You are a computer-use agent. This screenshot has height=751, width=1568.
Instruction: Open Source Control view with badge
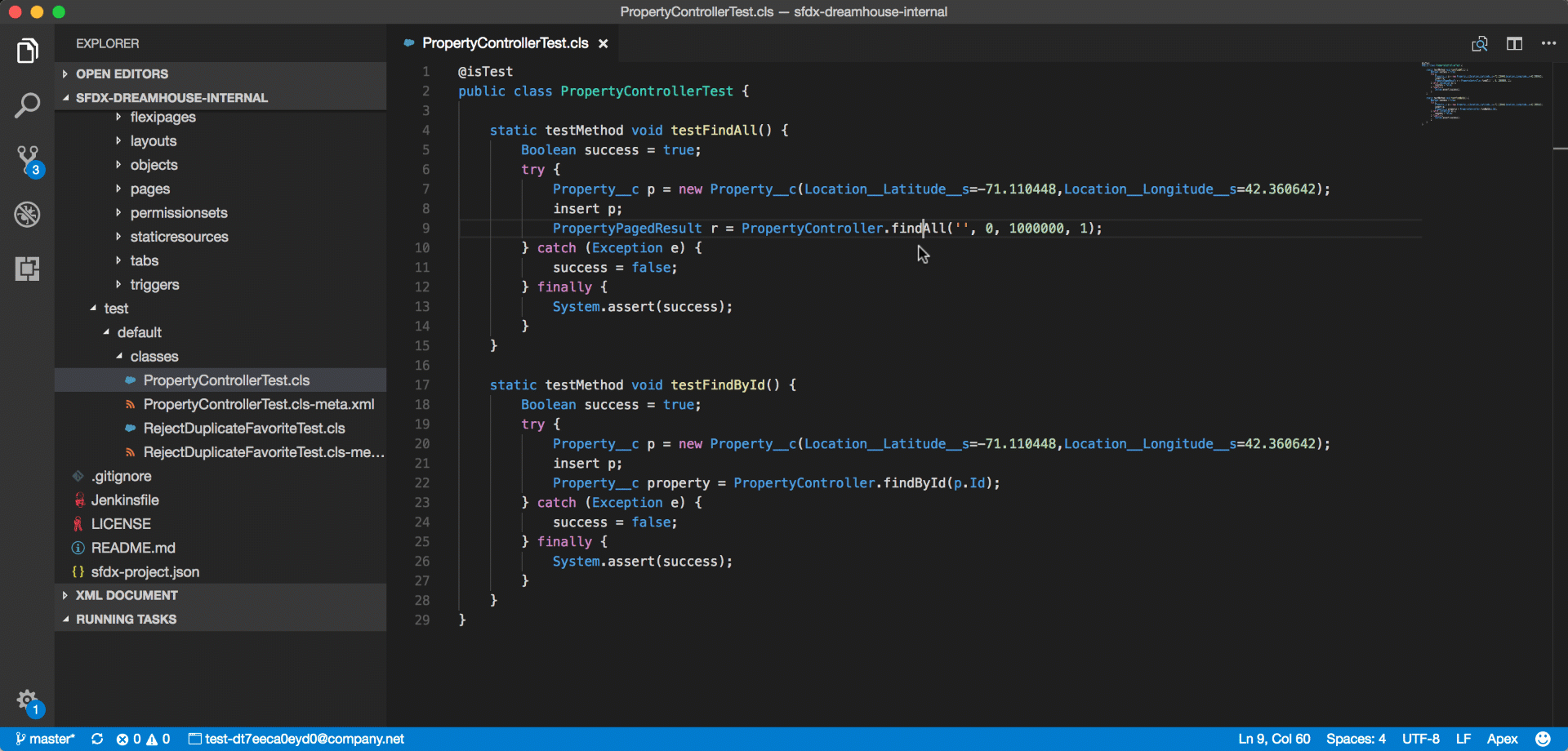29,160
